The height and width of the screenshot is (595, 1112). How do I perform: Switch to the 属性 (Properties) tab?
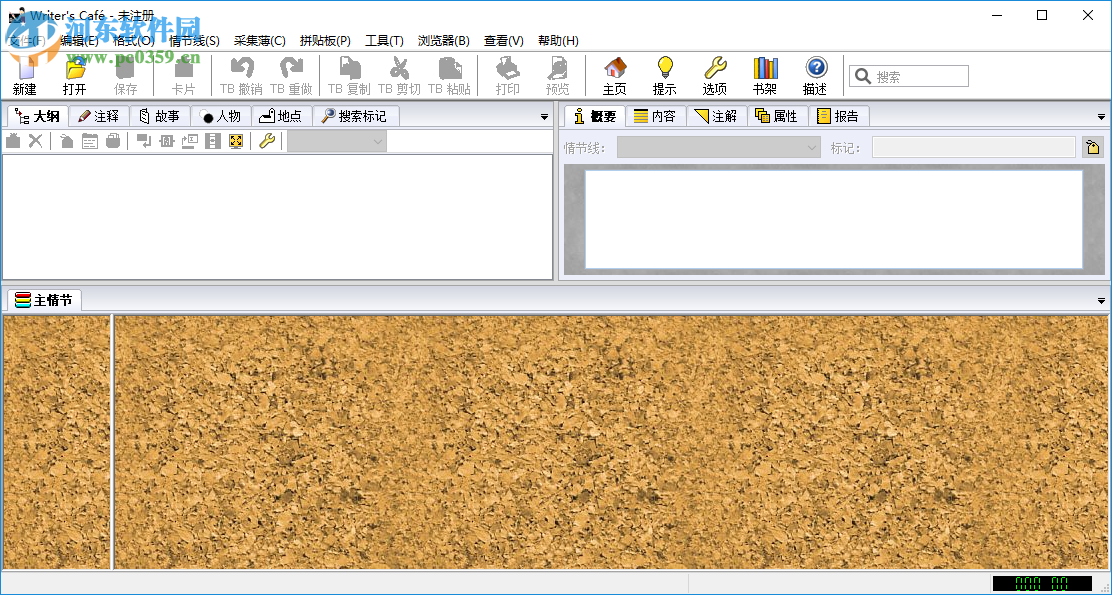click(x=778, y=115)
